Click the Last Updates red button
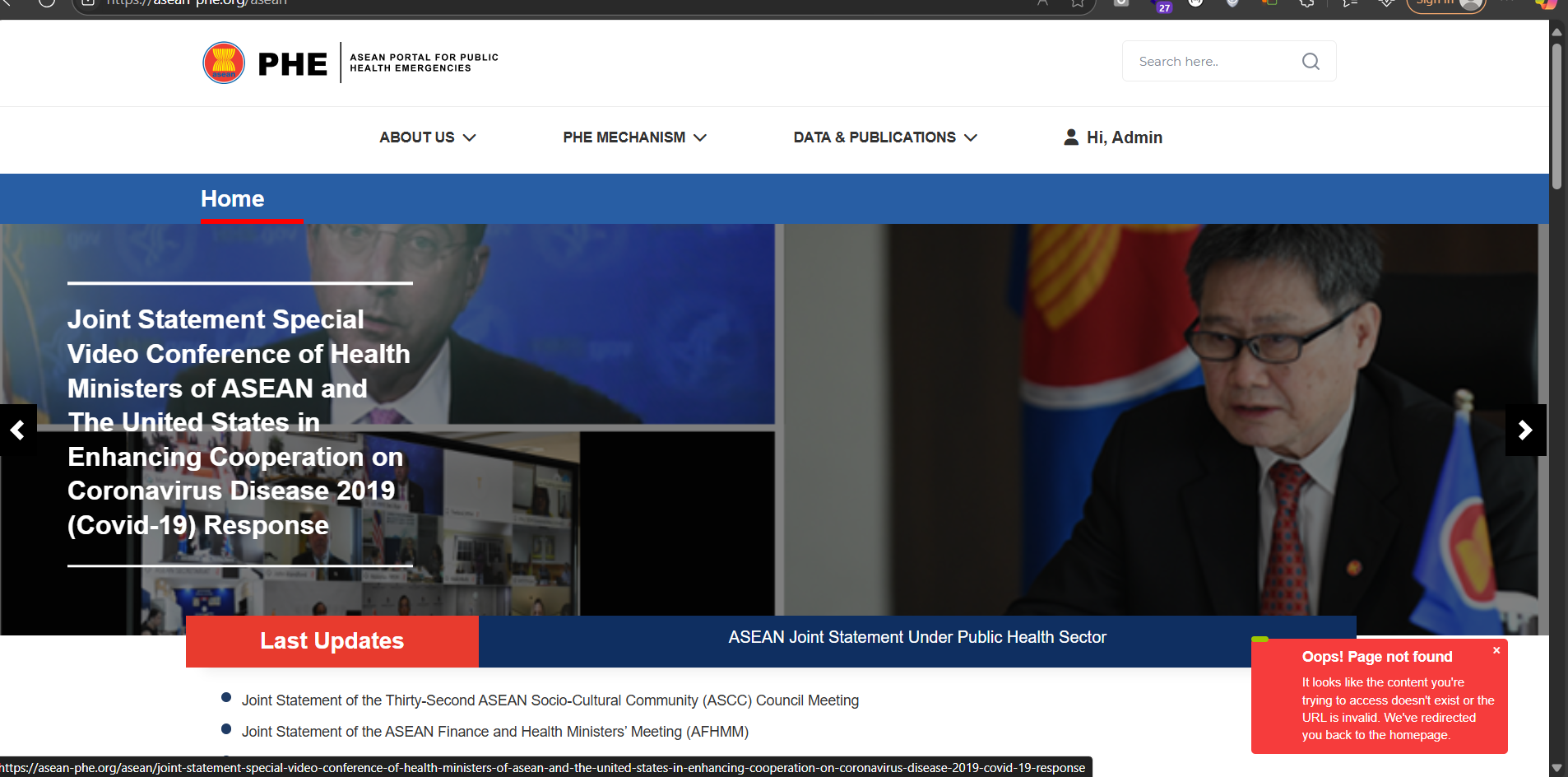Image resolution: width=1568 pixels, height=777 pixels. point(332,641)
